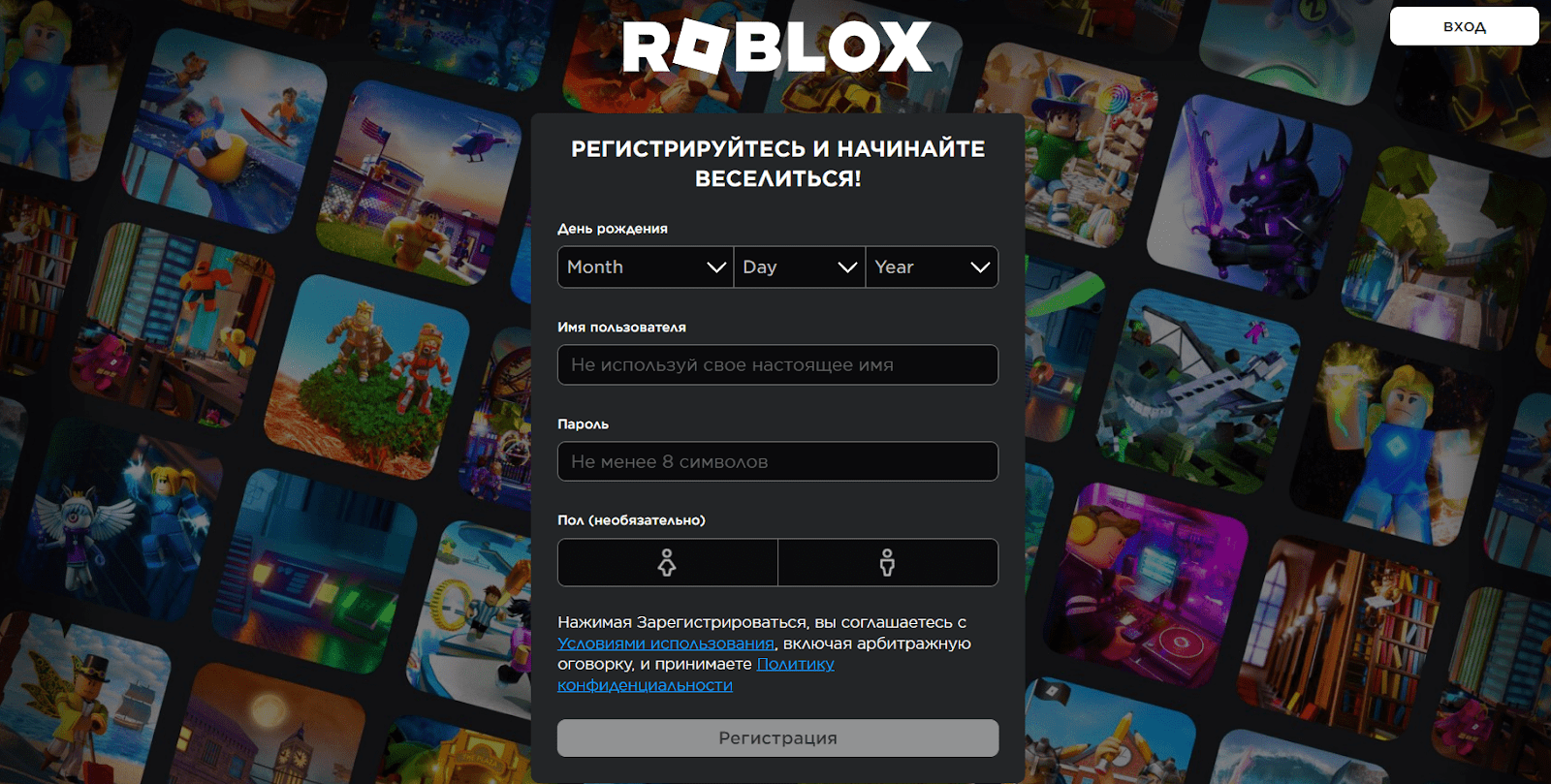Click the surfer game thumbnail in the background
This screenshot has height=784, width=1551.
tap(225, 131)
